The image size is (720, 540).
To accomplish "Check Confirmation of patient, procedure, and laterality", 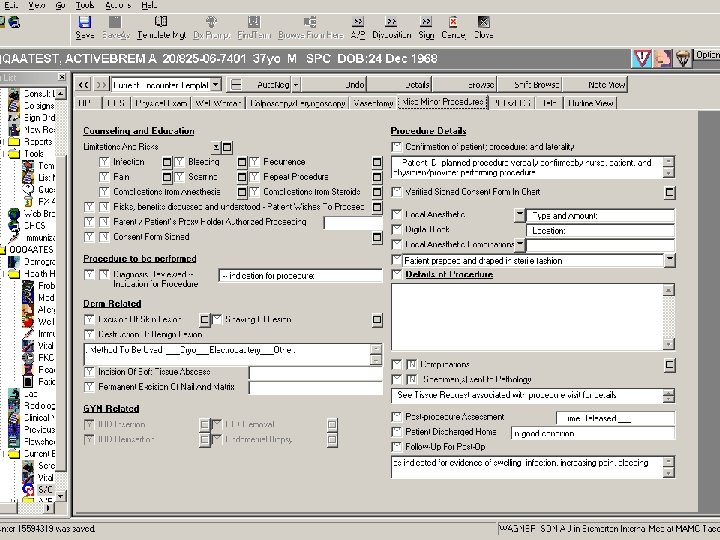I will (x=396, y=147).
